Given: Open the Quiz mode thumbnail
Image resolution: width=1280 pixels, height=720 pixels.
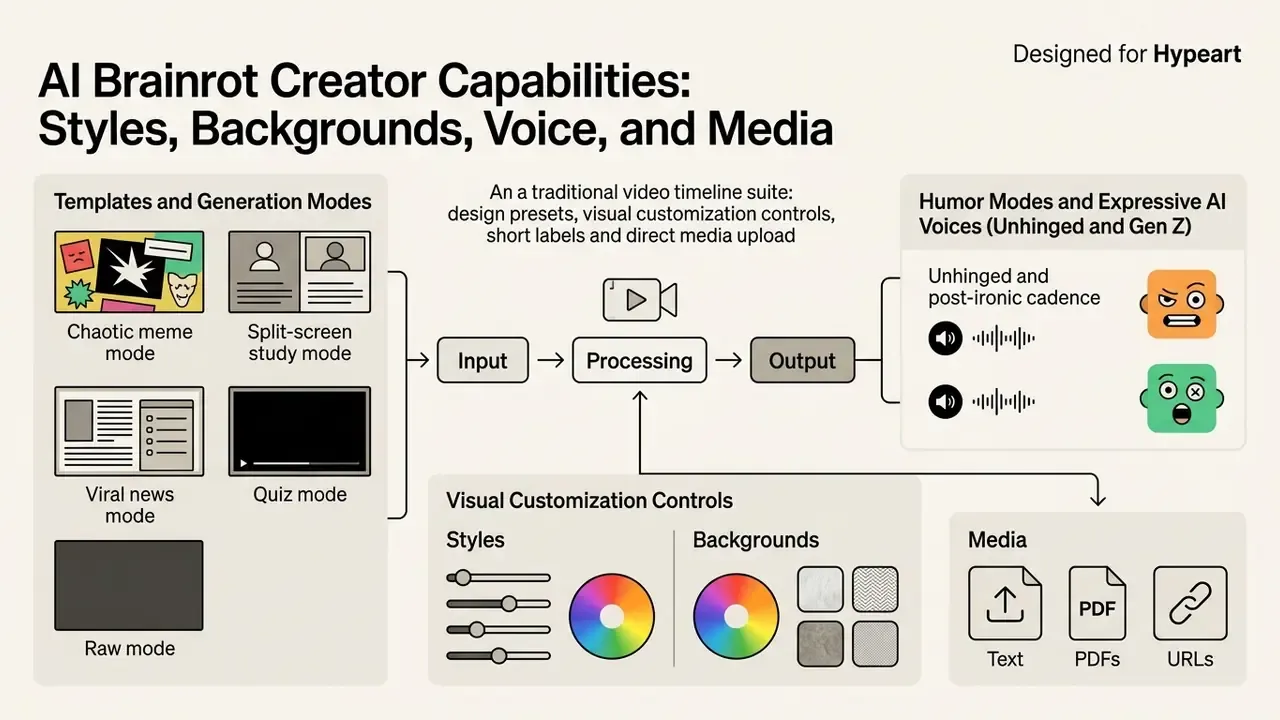Looking at the screenshot, I should (299, 430).
